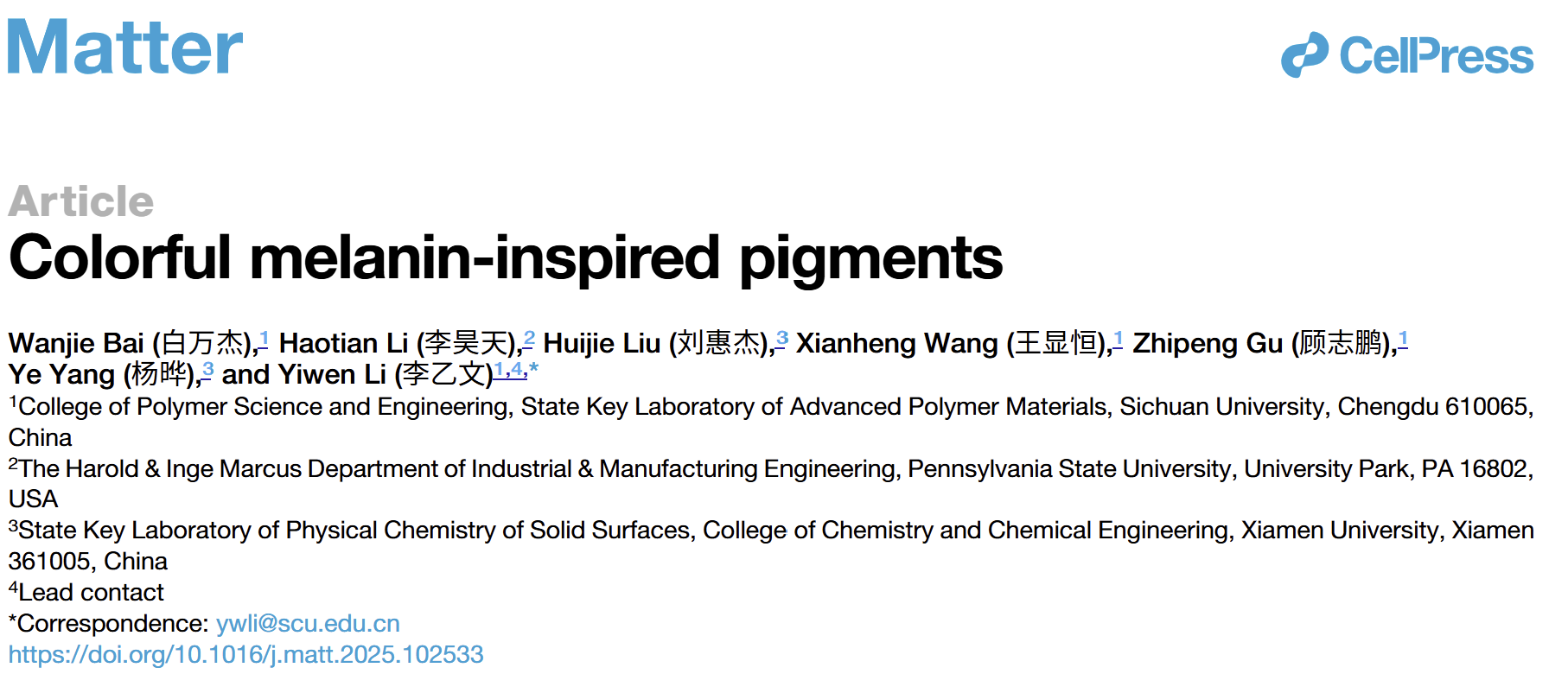Viewport: 1568px width, 674px height.
Task: Open lead contact superscript 4 after Yiwen Li
Action: 516,370
